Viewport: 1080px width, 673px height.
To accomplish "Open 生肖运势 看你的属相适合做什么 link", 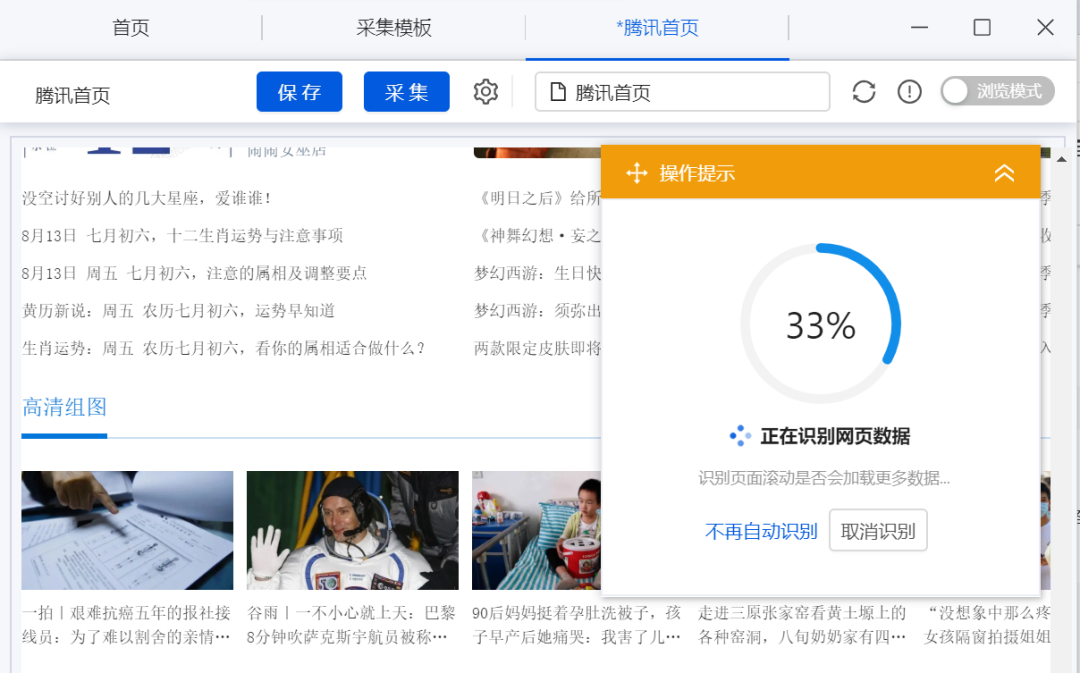I will pos(224,349).
